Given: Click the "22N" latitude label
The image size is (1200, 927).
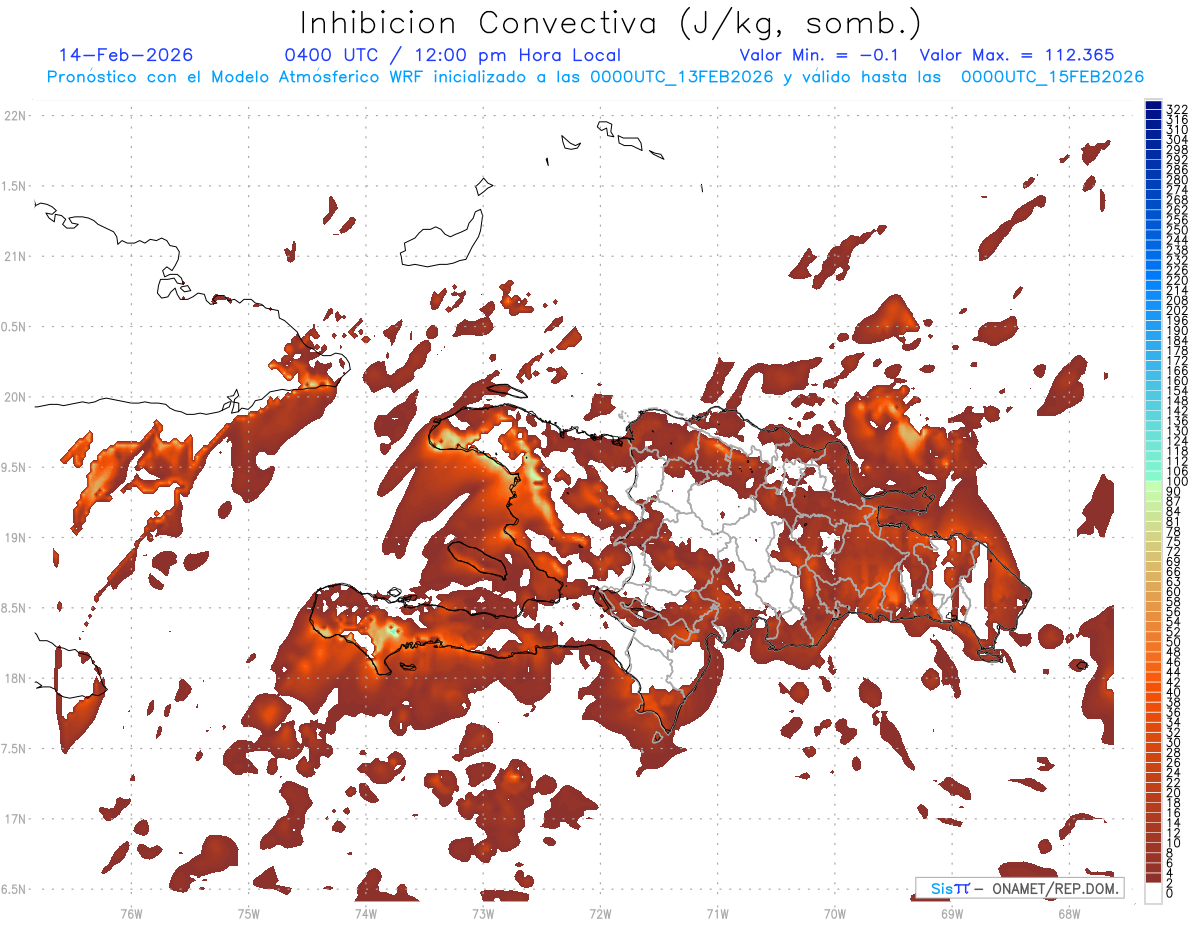Looking at the screenshot, I should click(15, 116).
